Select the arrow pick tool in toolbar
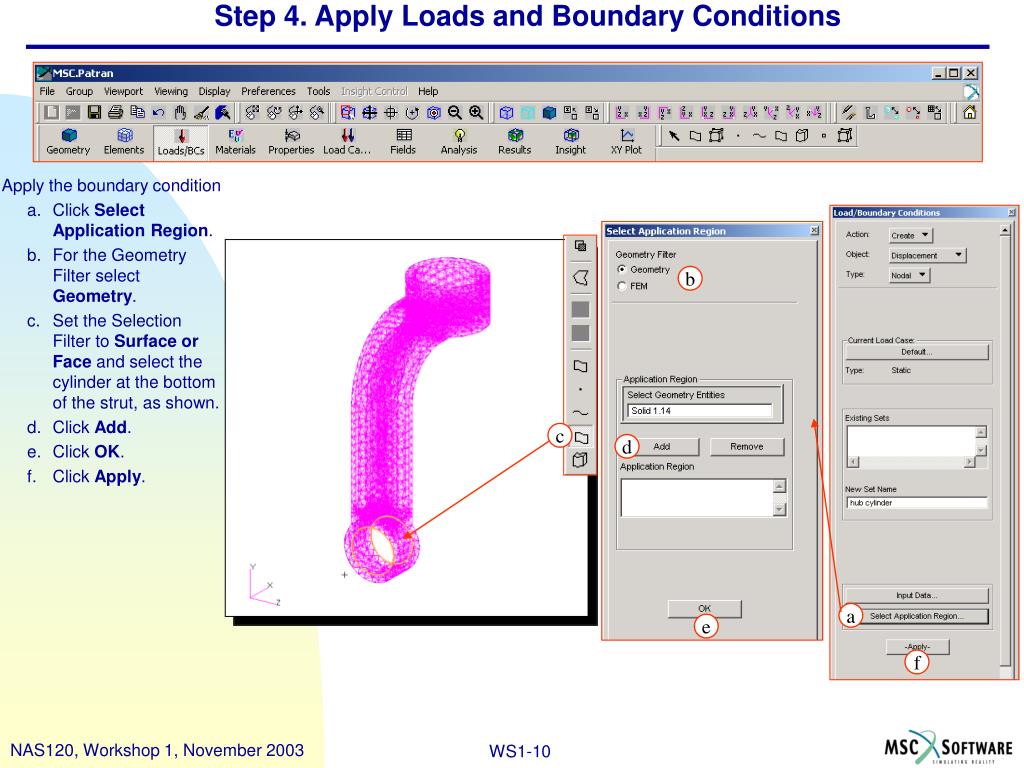Image resolution: width=1024 pixels, height=768 pixels. tap(674, 136)
